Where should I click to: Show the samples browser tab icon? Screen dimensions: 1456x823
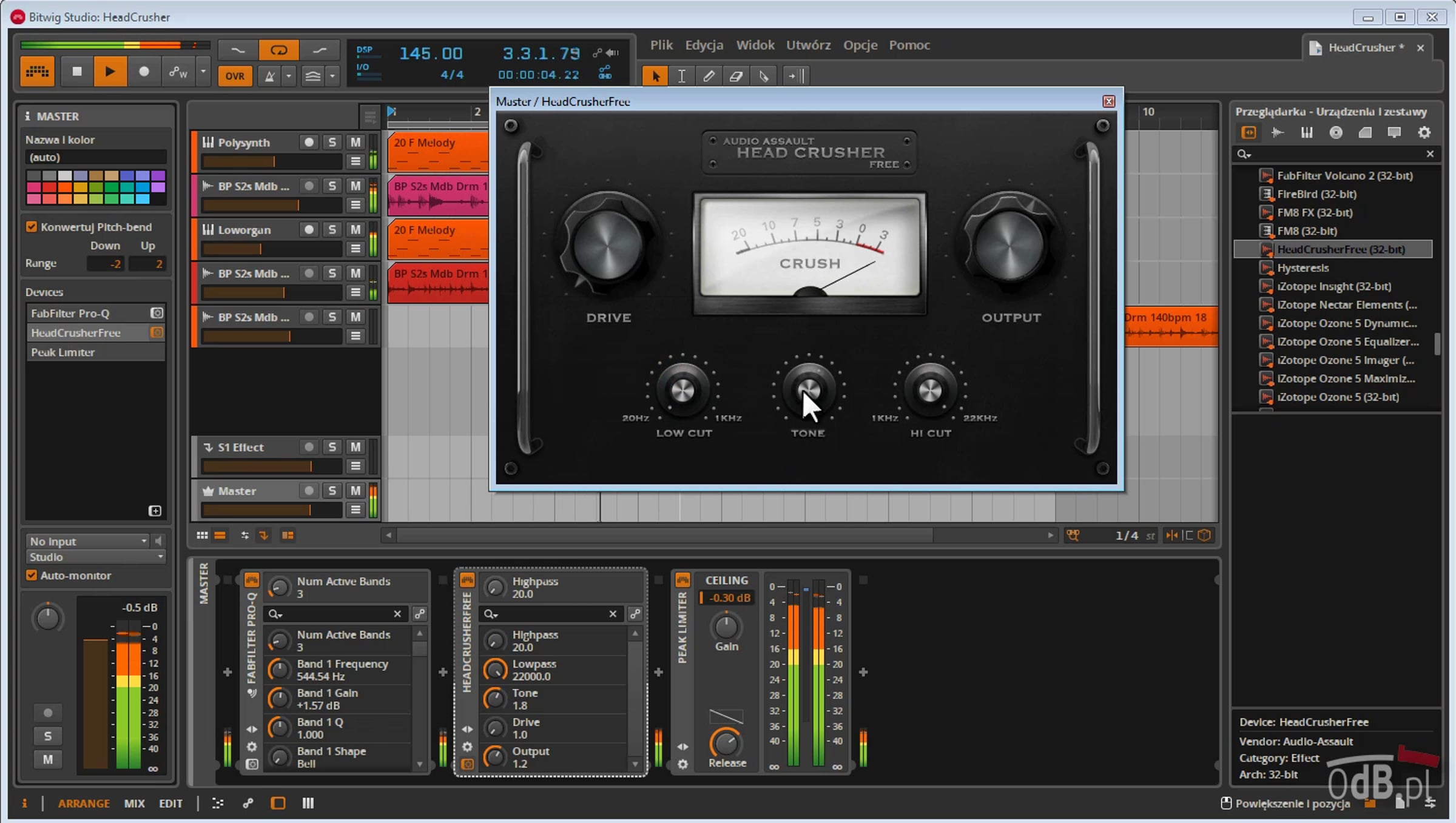(x=1277, y=132)
